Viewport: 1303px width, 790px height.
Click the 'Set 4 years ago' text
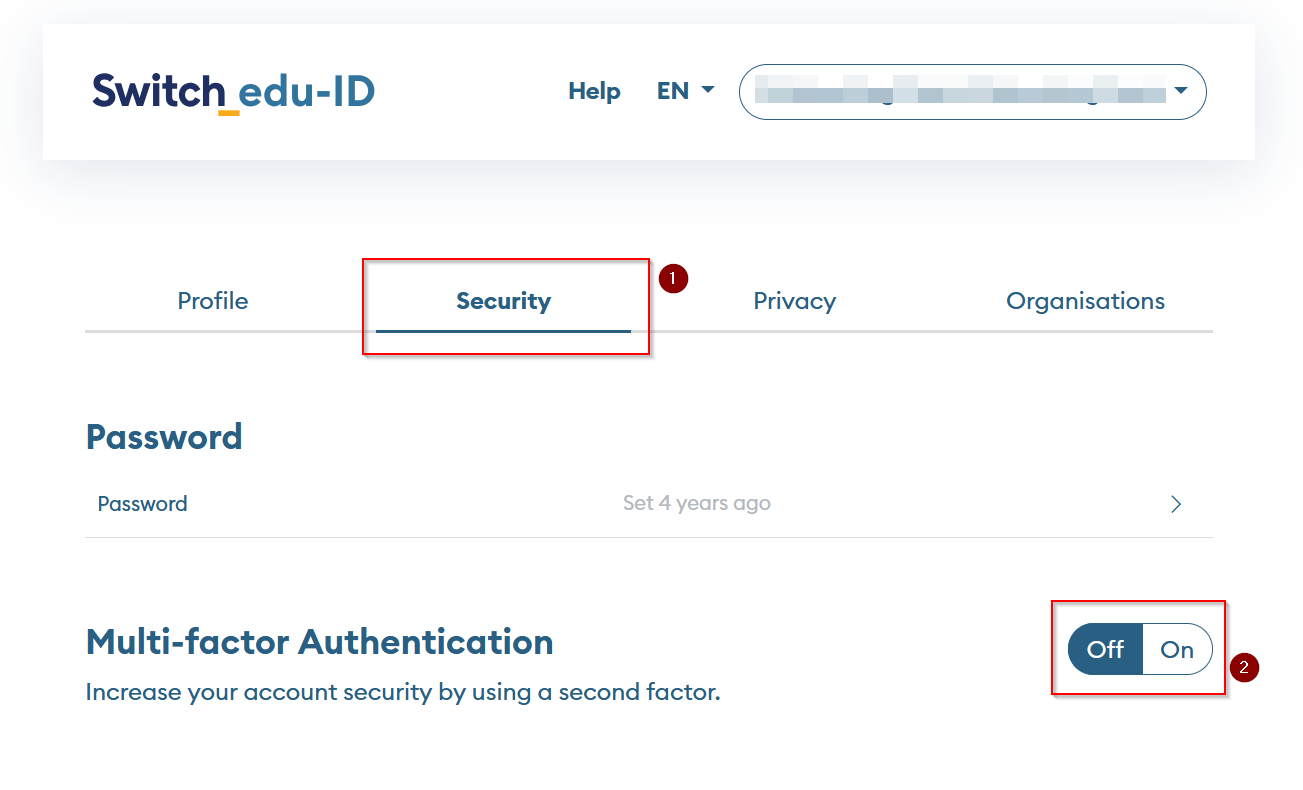(x=696, y=503)
